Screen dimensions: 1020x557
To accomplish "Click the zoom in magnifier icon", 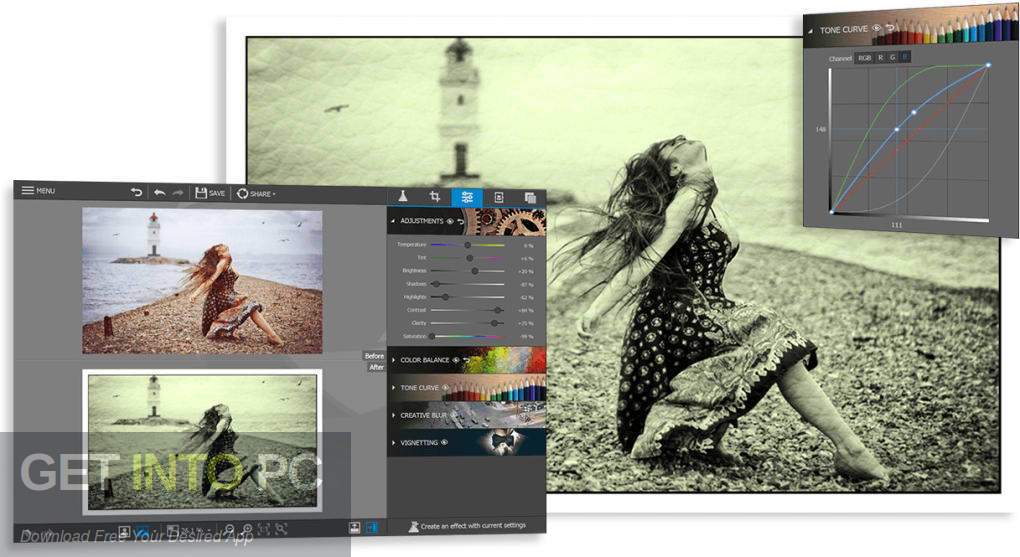I will click(x=247, y=529).
